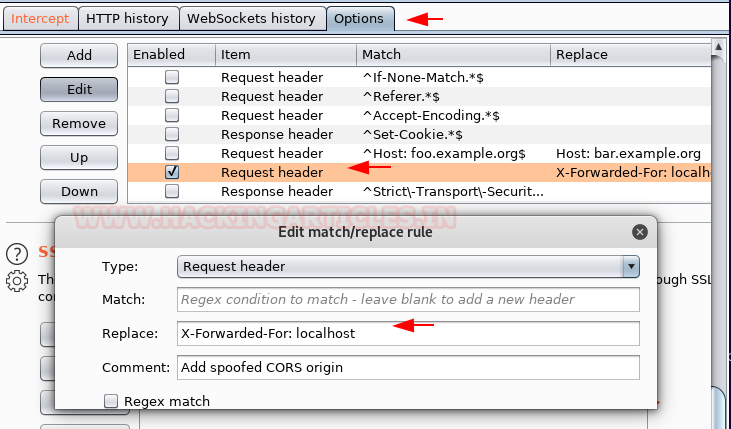Click the Request header type combo box

tap(400, 266)
